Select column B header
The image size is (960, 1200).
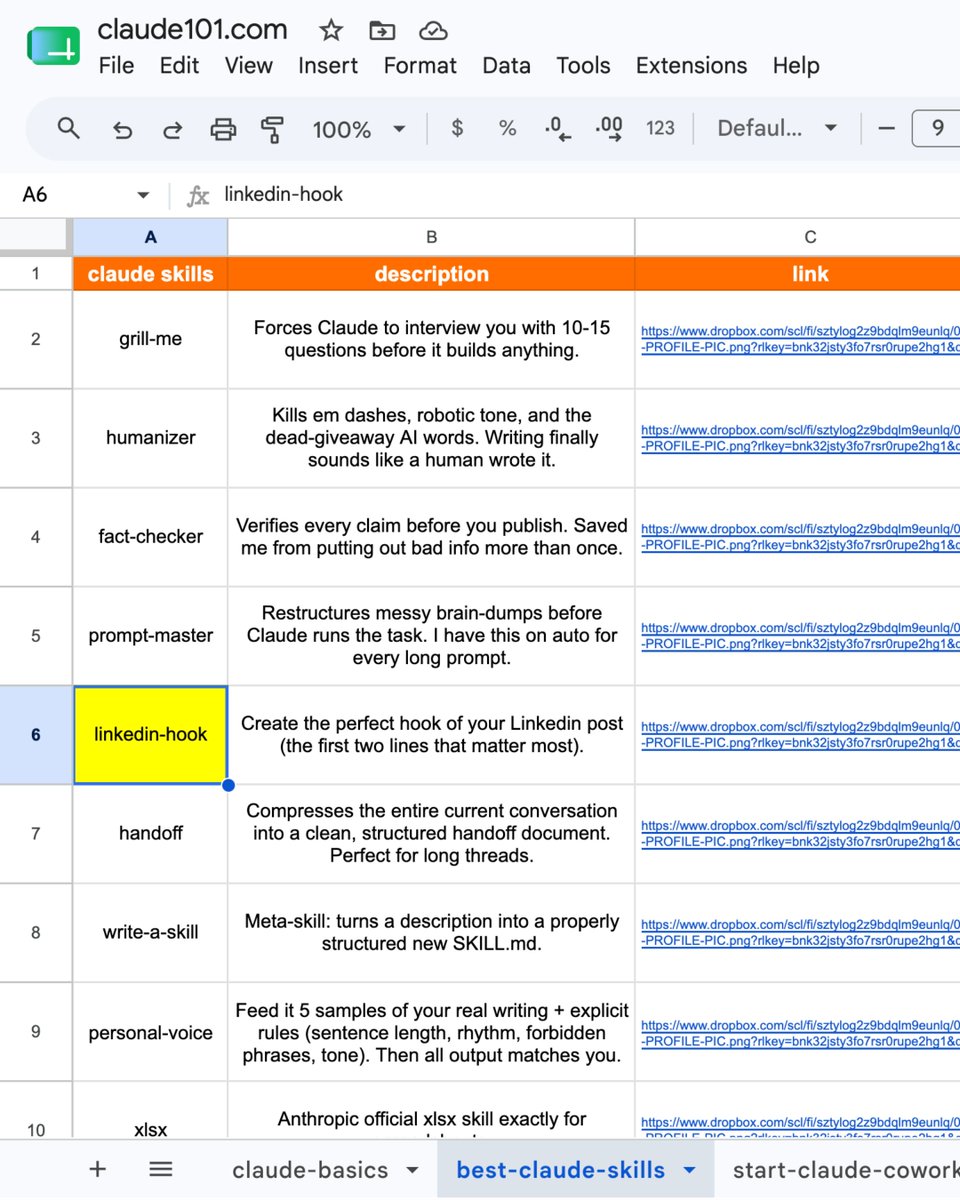coord(431,237)
